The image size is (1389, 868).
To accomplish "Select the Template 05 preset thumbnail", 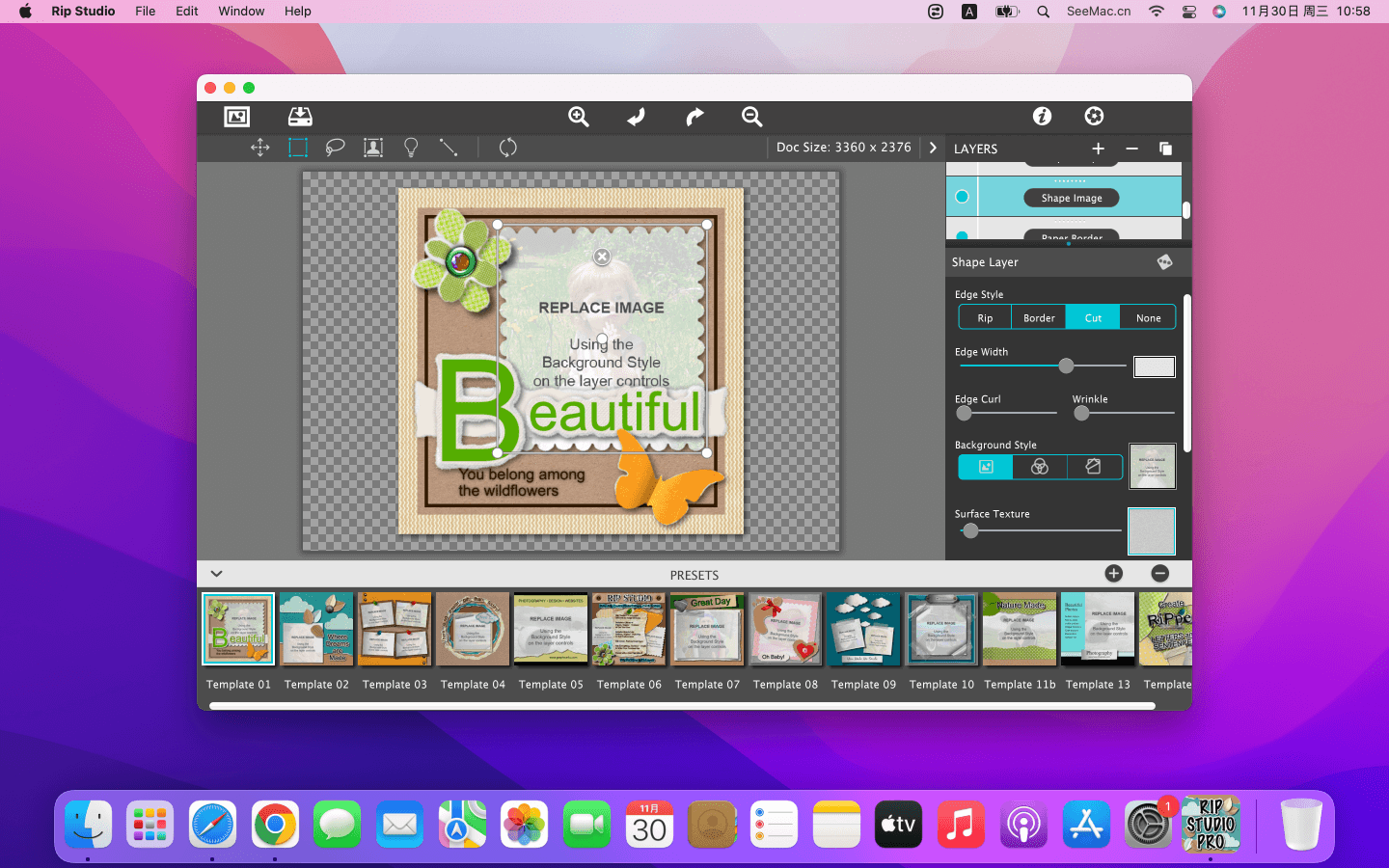I will coord(551,629).
